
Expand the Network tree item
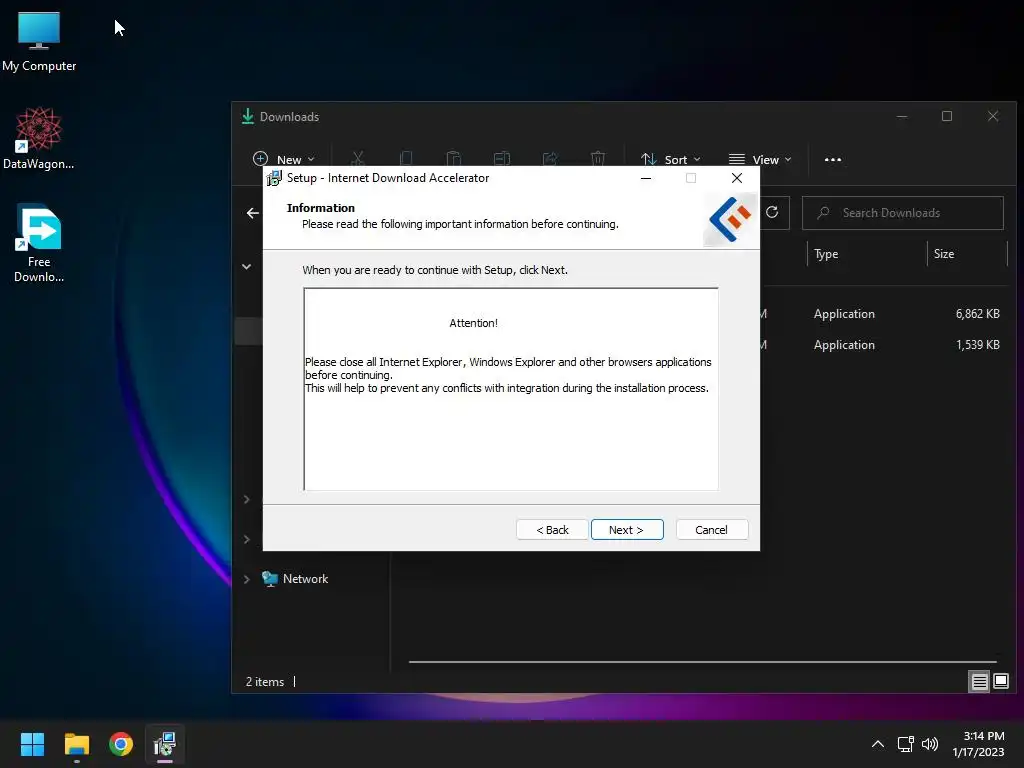(x=246, y=579)
